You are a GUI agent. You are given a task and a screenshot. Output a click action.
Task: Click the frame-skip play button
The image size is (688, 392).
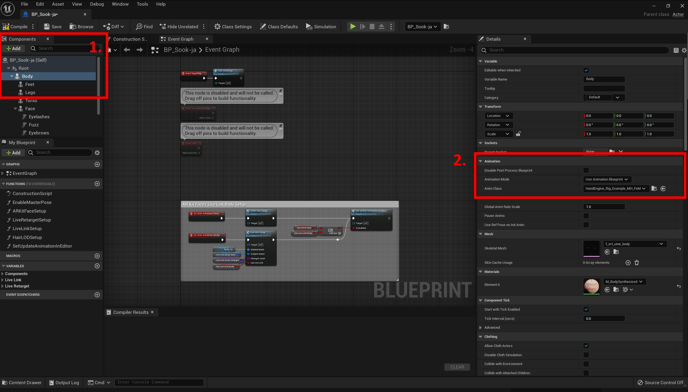(x=362, y=27)
